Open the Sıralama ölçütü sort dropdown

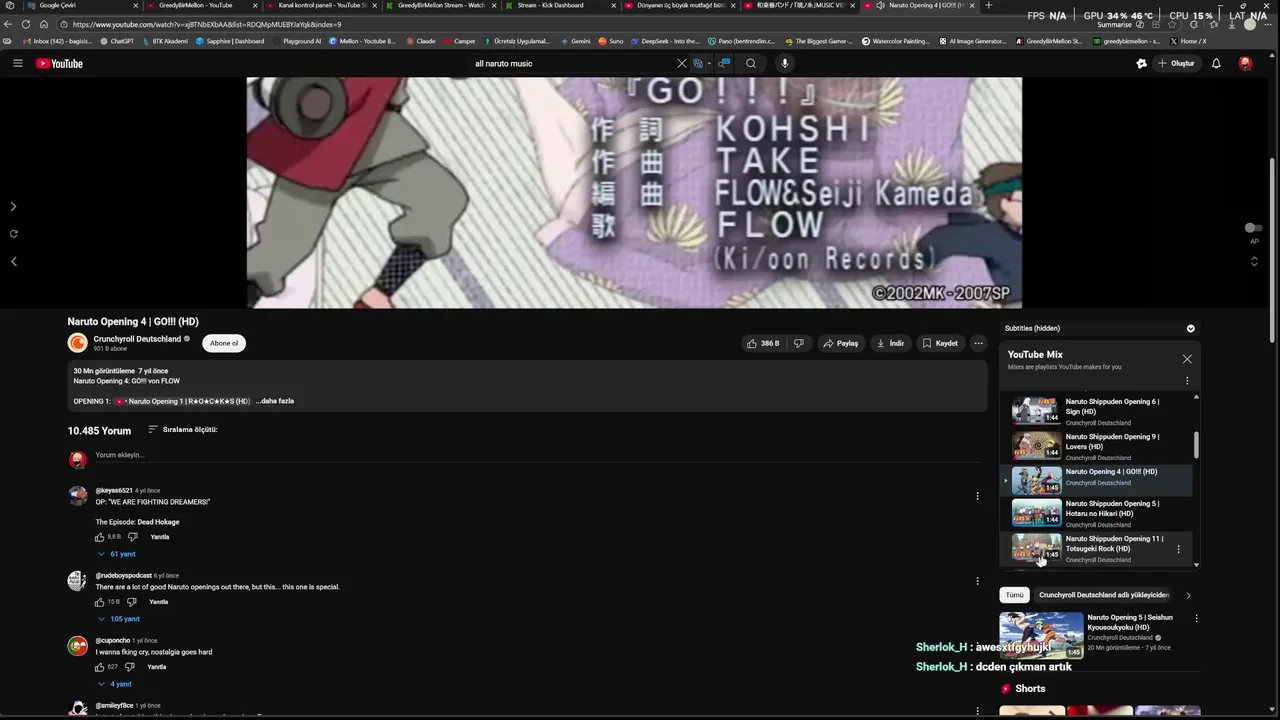(x=183, y=429)
